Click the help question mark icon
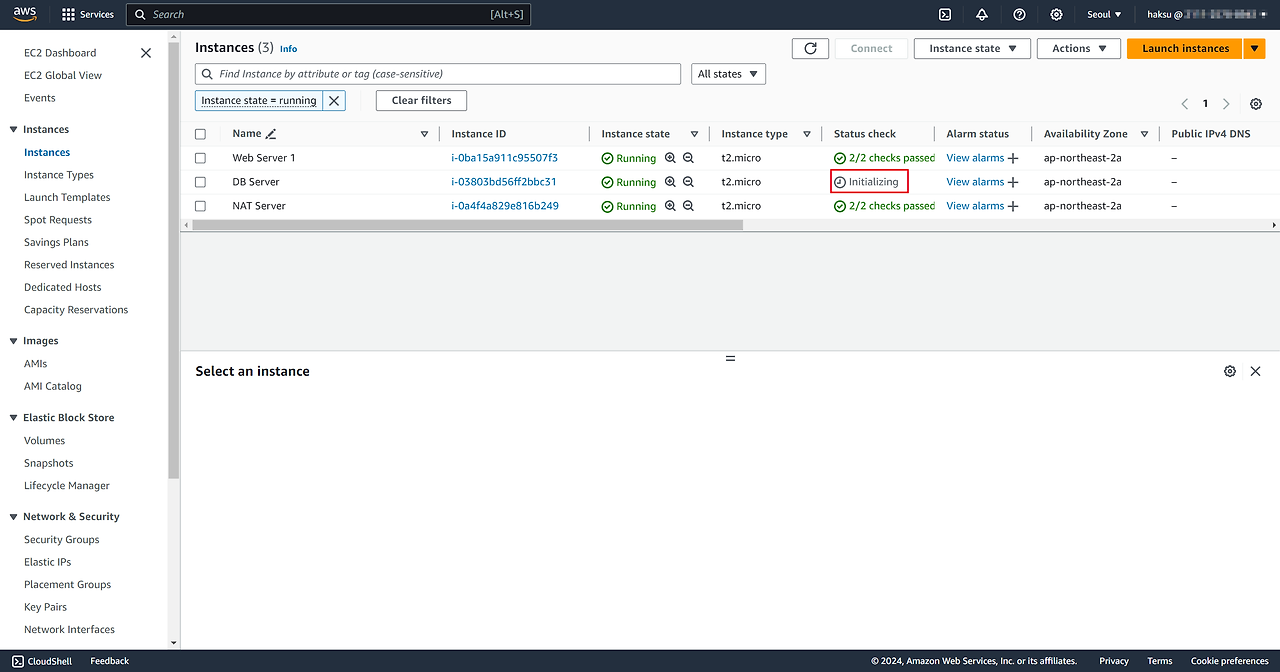Viewport: 1280px width, 672px height. tap(1019, 15)
